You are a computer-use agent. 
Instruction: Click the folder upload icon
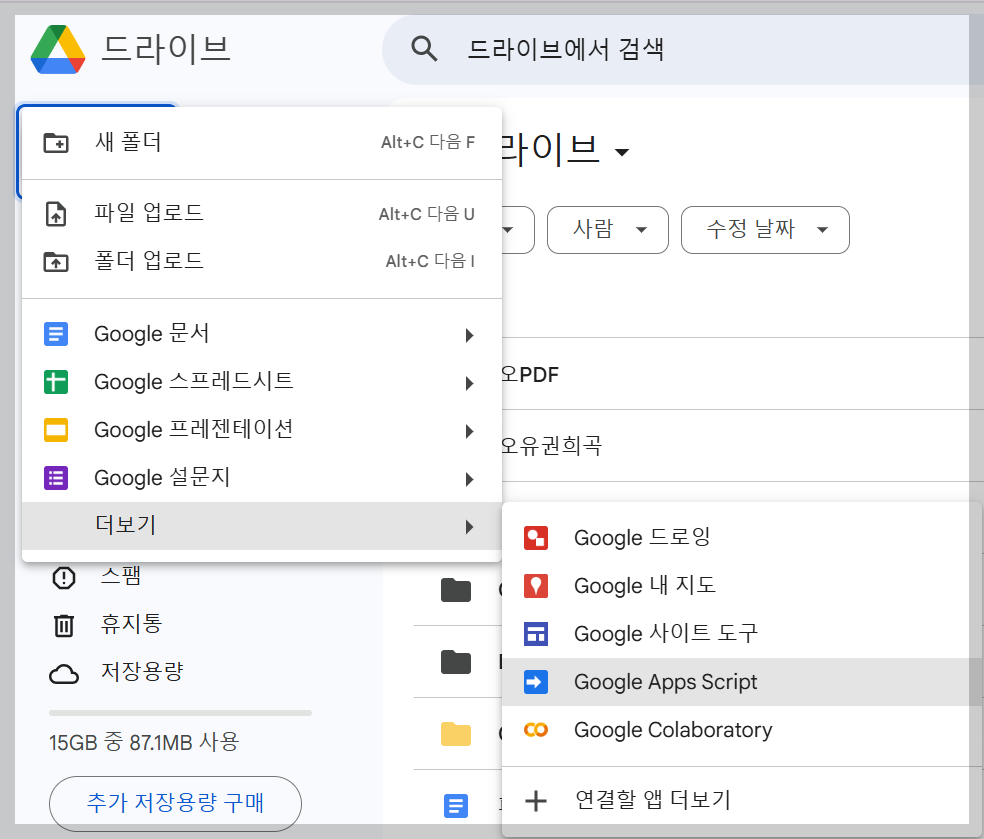coord(56,261)
